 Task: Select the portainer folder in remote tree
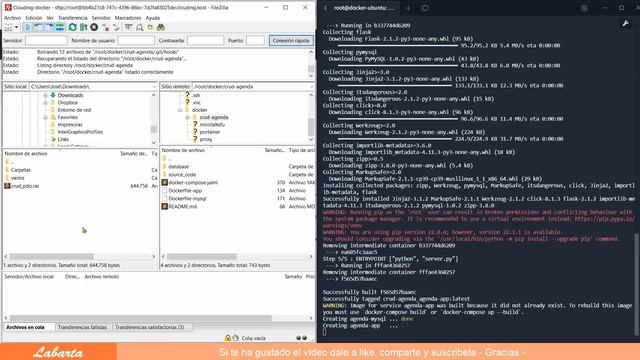(x=210, y=132)
